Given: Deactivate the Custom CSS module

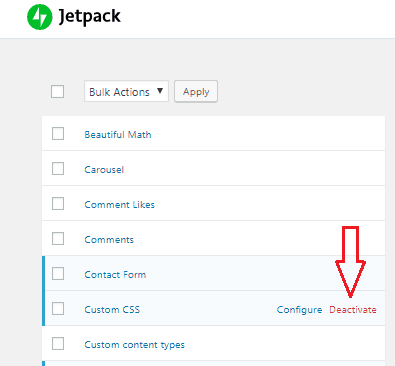Looking at the screenshot, I should click(353, 309).
